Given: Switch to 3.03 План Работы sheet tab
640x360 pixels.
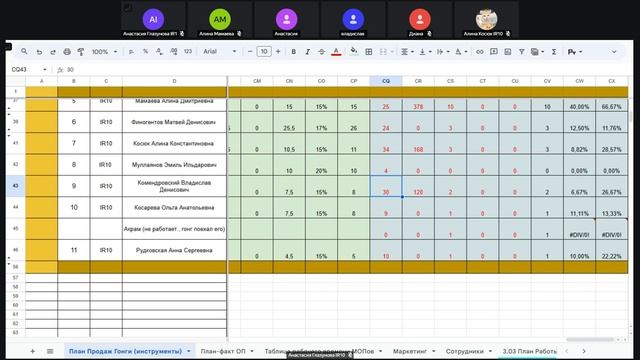Looking at the screenshot, I should (x=529, y=351).
